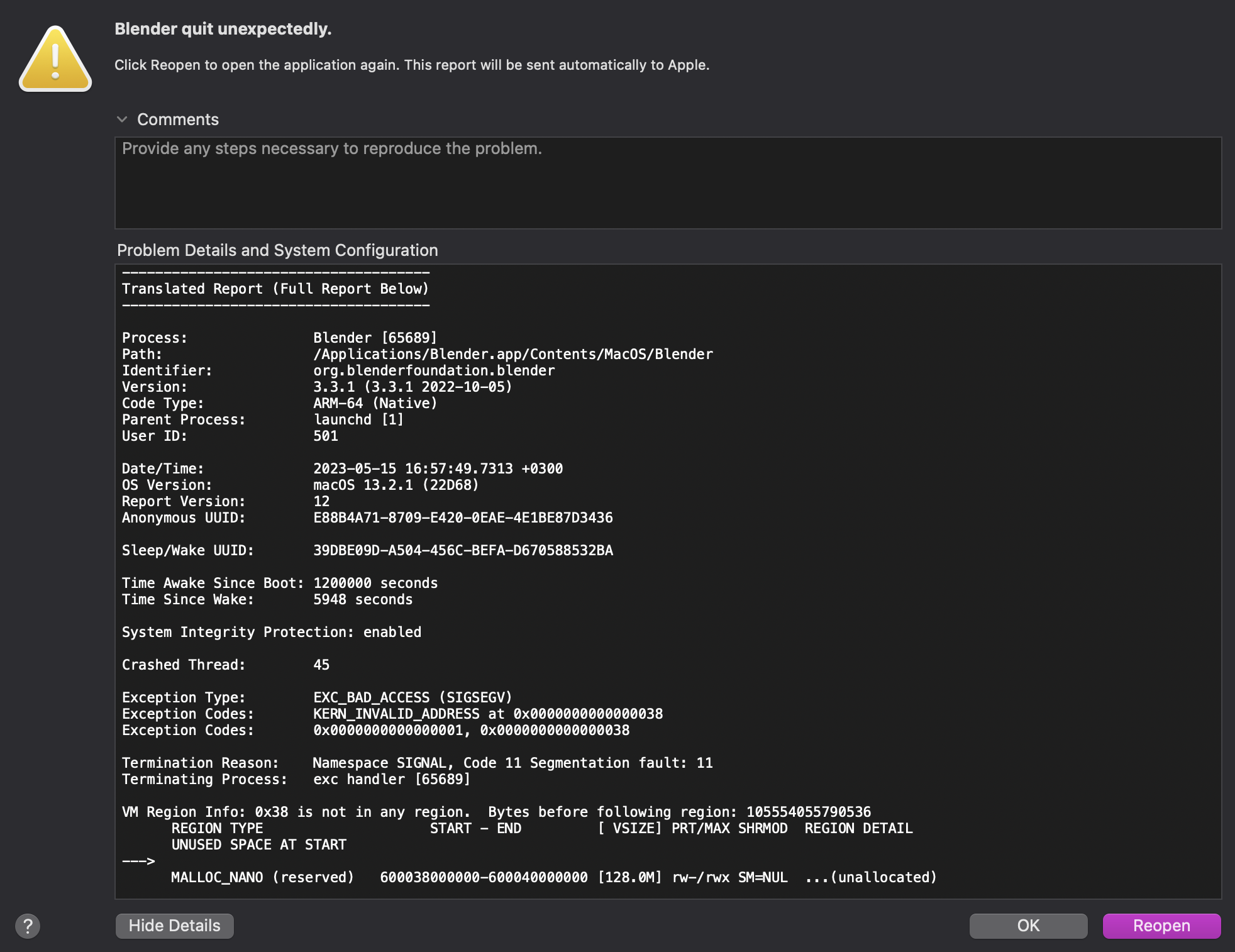1235x952 pixels.
Task: Click the Translated Report header line
Action: point(275,289)
